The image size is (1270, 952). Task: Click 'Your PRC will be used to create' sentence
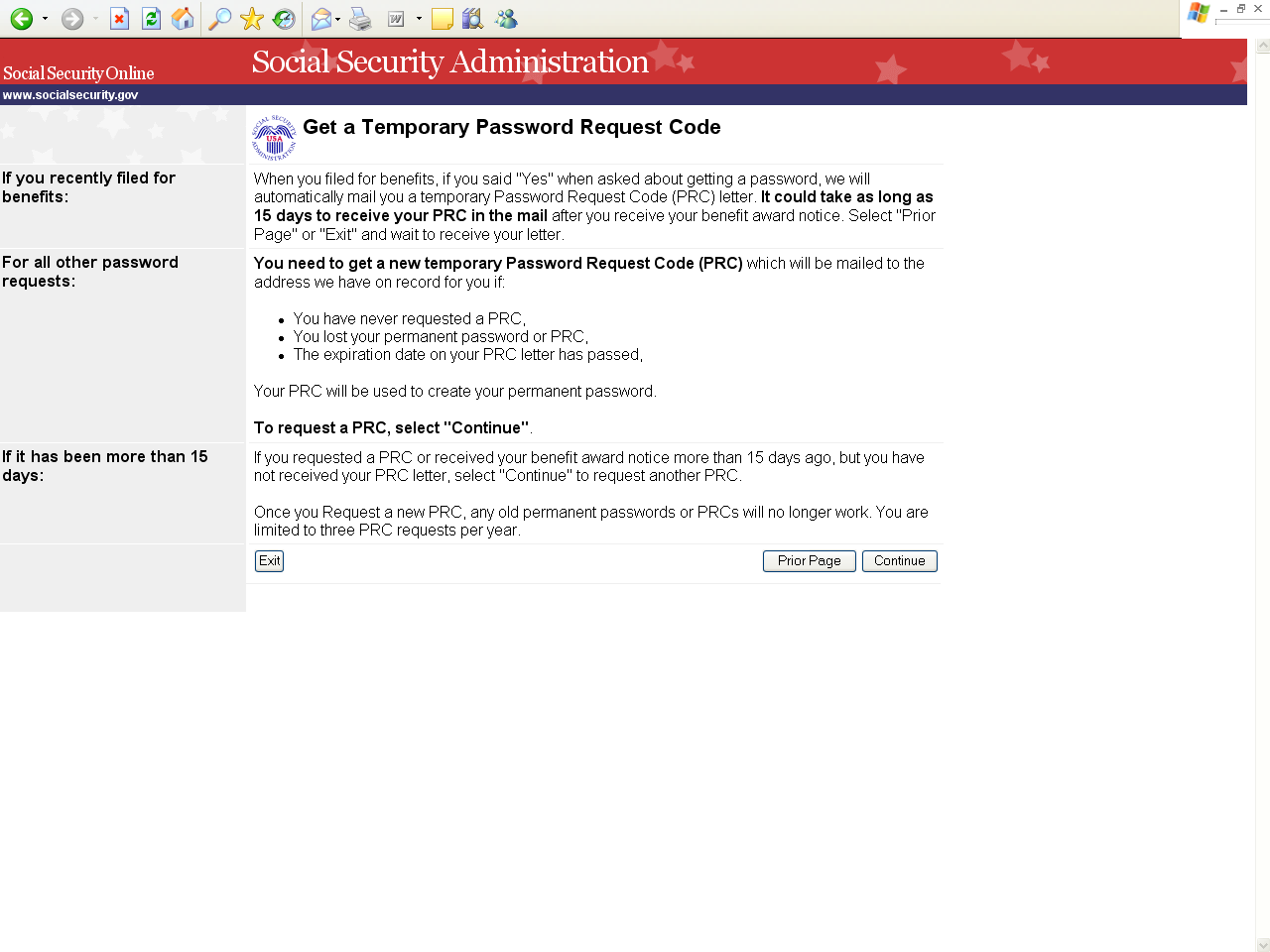pyautogui.click(x=455, y=392)
